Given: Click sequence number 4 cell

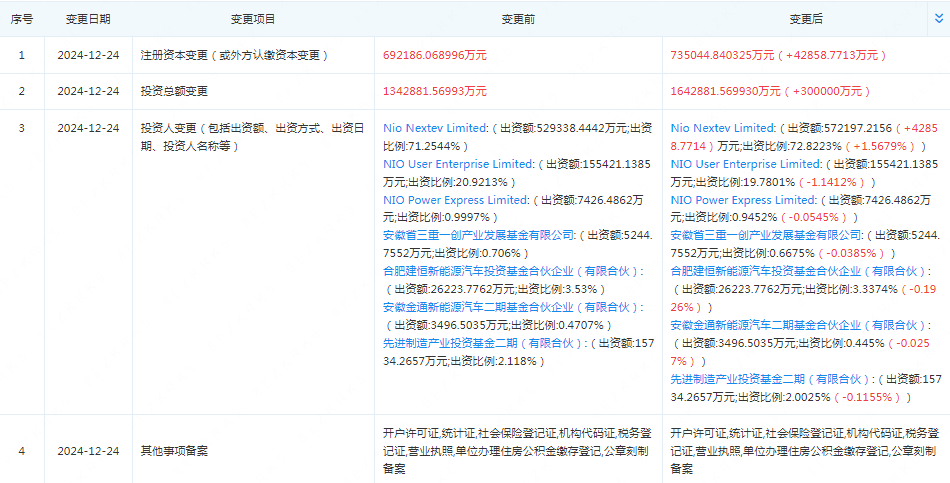Looking at the screenshot, I should [x=22, y=451].
